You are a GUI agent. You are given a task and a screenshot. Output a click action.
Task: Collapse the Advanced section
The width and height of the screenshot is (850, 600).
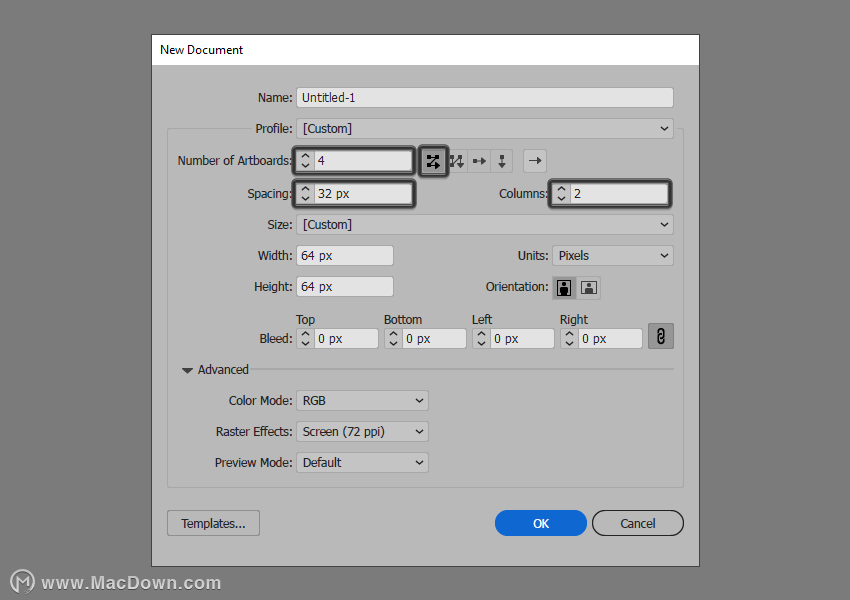coord(188,370)
